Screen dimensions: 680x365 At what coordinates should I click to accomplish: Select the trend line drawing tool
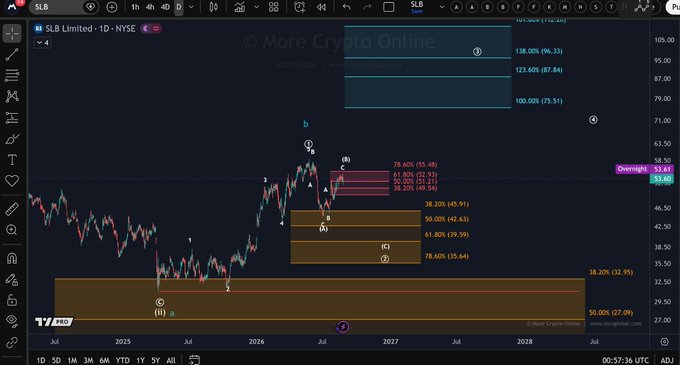[12, 54]
